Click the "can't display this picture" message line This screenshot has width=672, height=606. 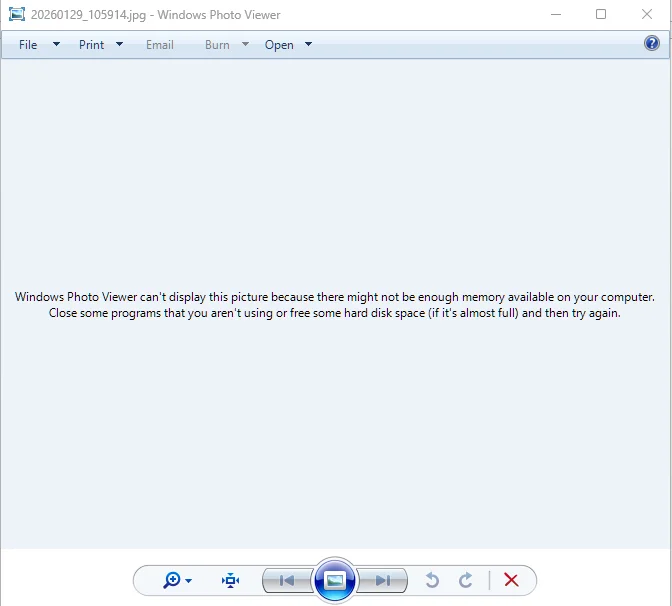(335, 297)
